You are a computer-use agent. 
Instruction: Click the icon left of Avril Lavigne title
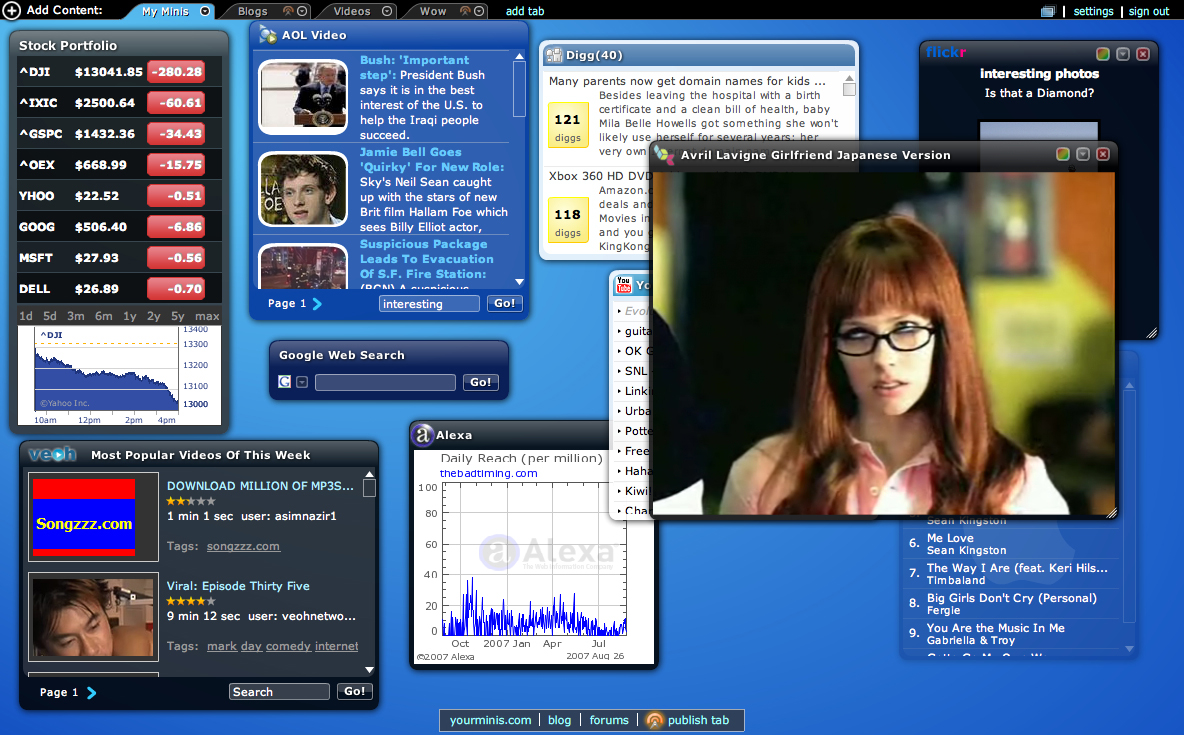[x=664, y=154]
